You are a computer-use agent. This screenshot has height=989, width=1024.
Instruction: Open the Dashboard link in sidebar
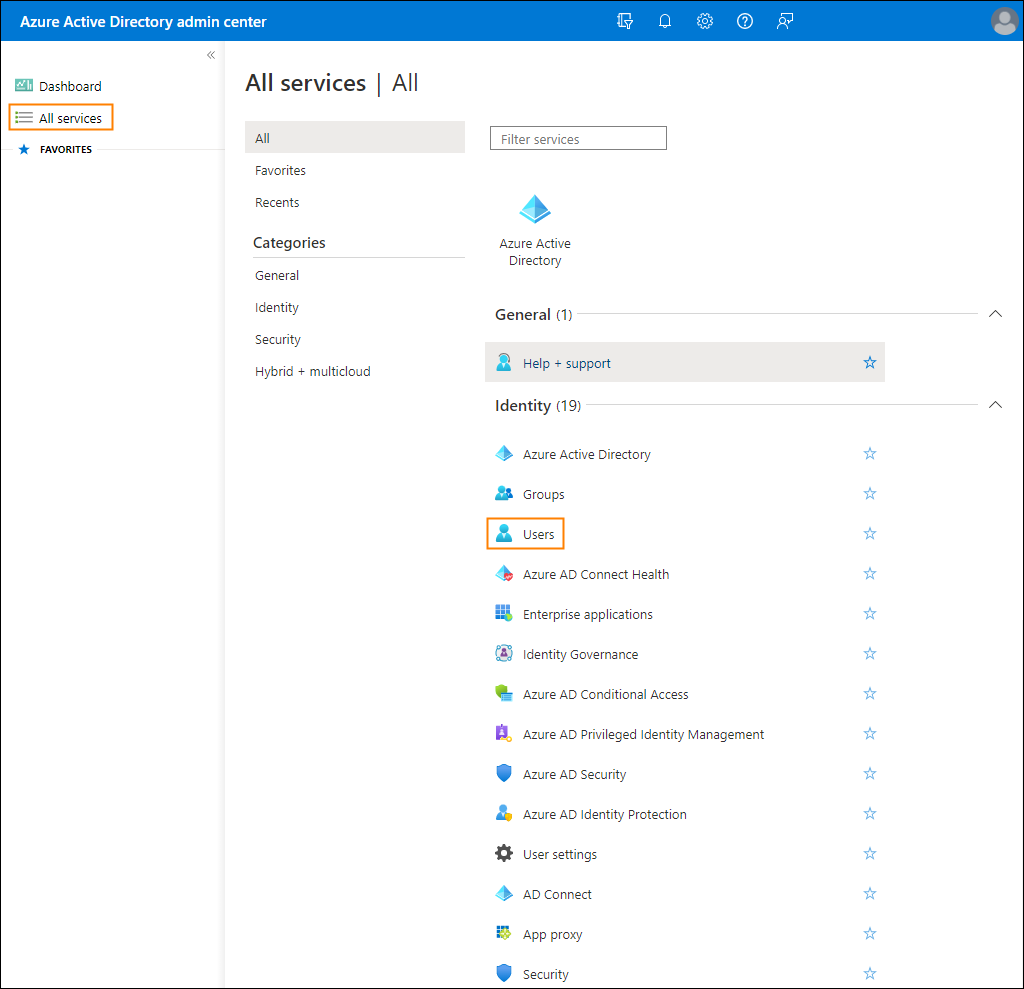point(70,86)
